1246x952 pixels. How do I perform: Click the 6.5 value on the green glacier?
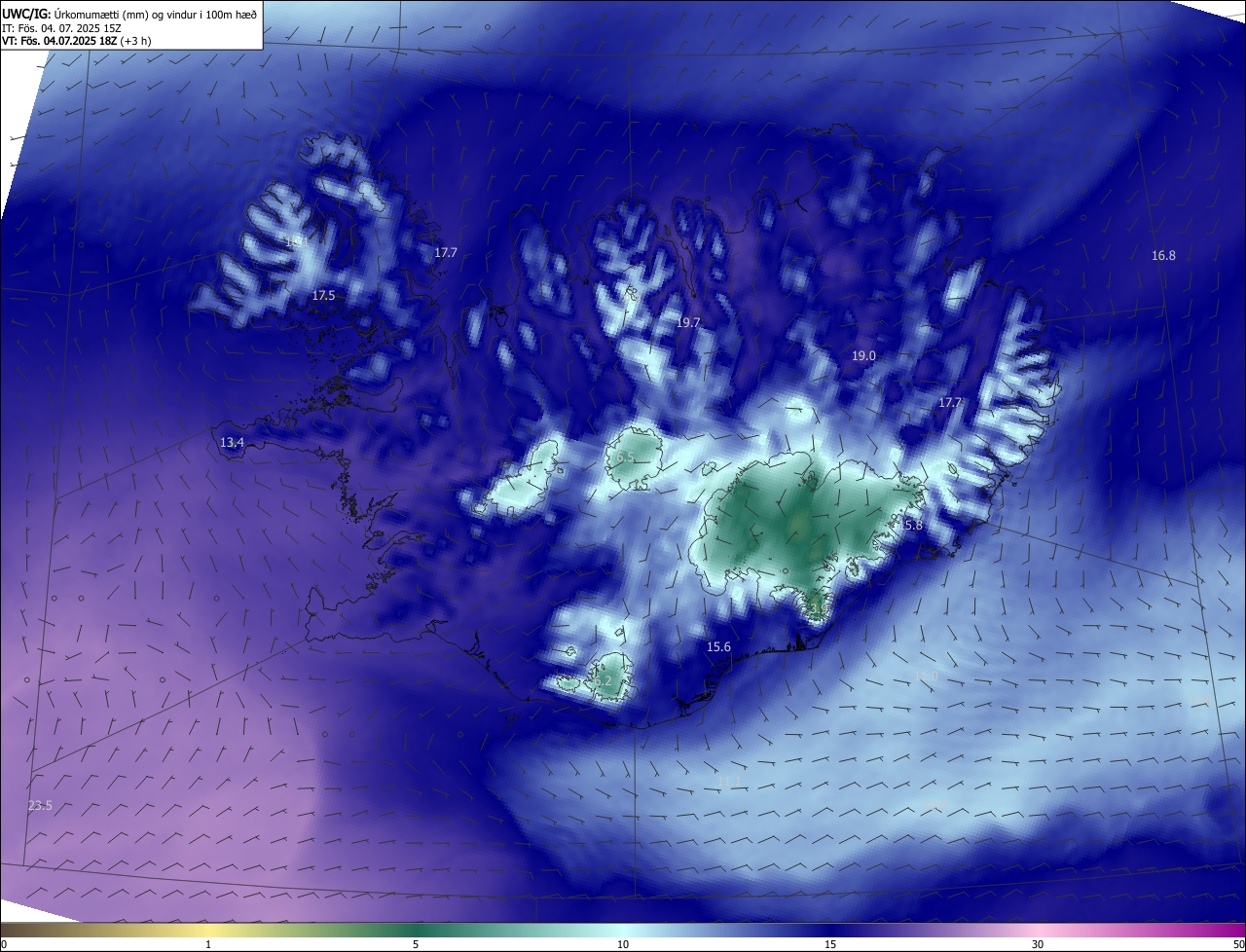[x=625, y=458]
